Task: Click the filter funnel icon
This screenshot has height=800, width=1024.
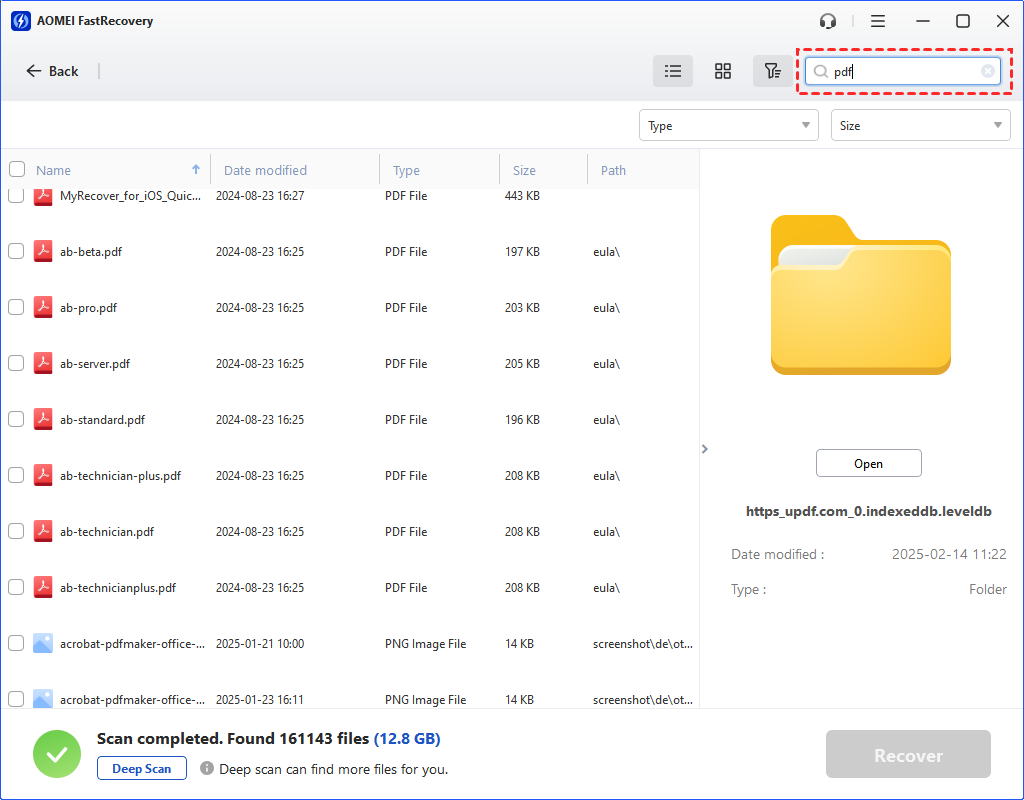Action: click(x=772, y=71)
